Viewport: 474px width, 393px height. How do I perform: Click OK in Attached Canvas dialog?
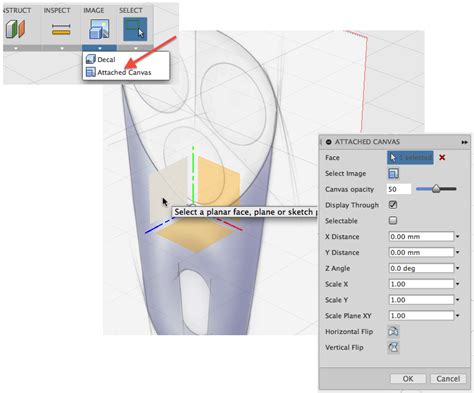coord(408,379)
